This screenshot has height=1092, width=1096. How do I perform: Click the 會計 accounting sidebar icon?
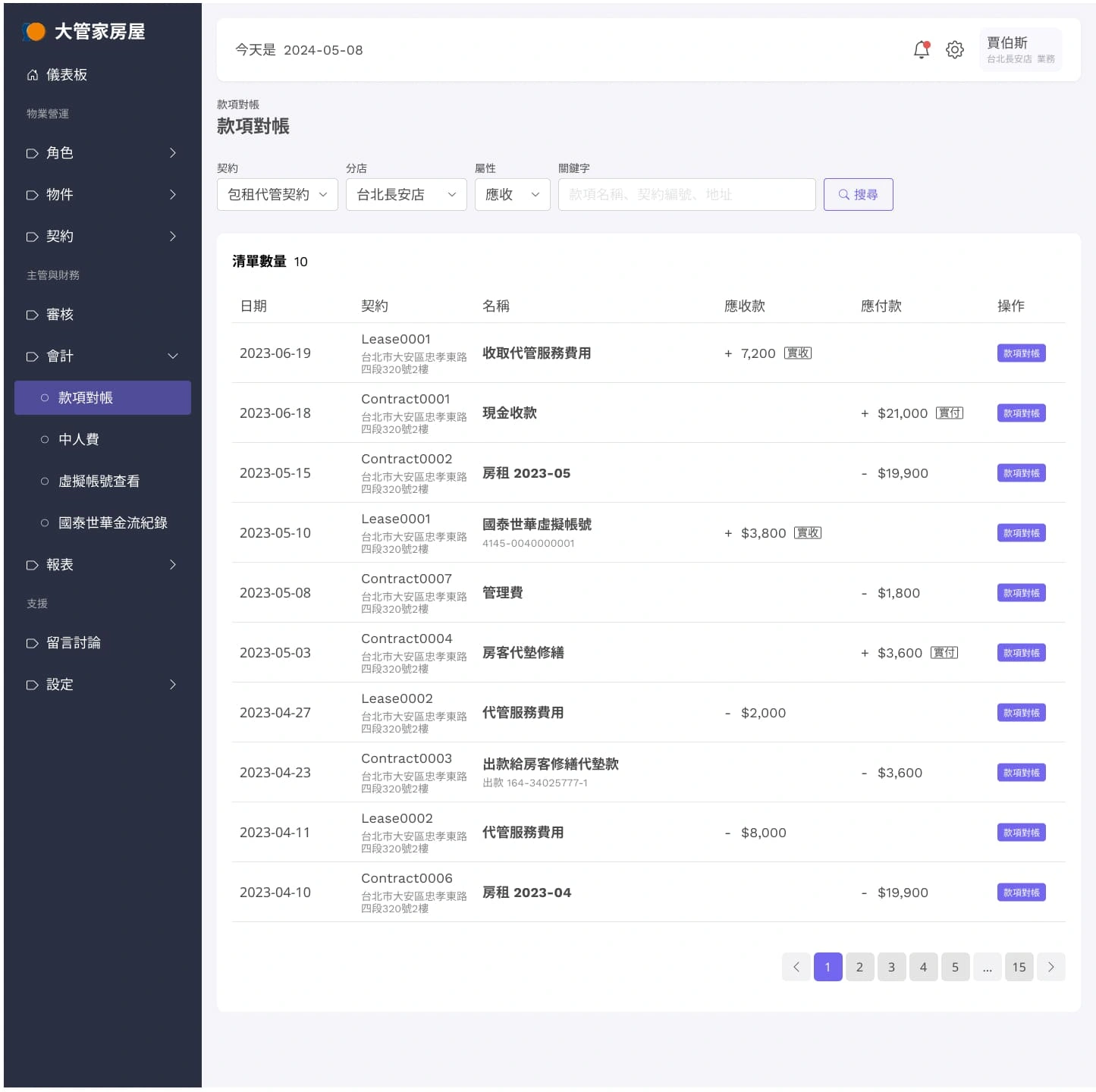32,356
